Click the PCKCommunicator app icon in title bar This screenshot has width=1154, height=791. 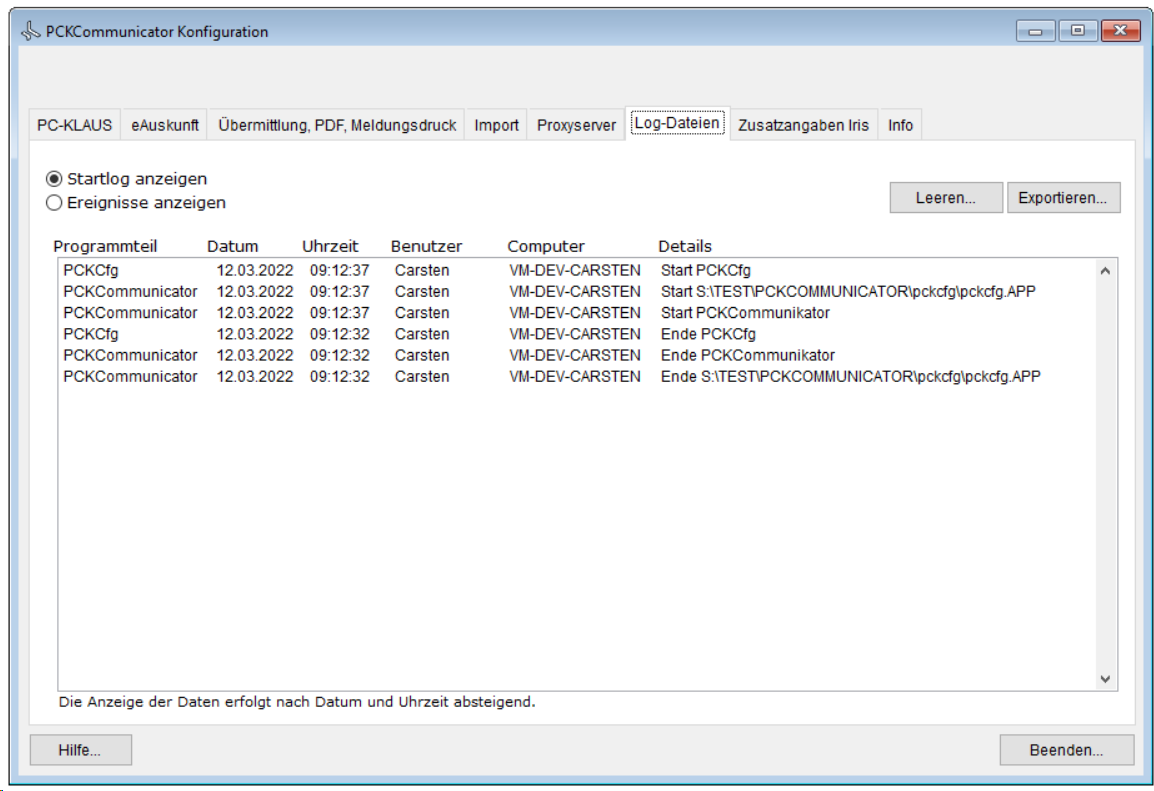coord(31,31)
